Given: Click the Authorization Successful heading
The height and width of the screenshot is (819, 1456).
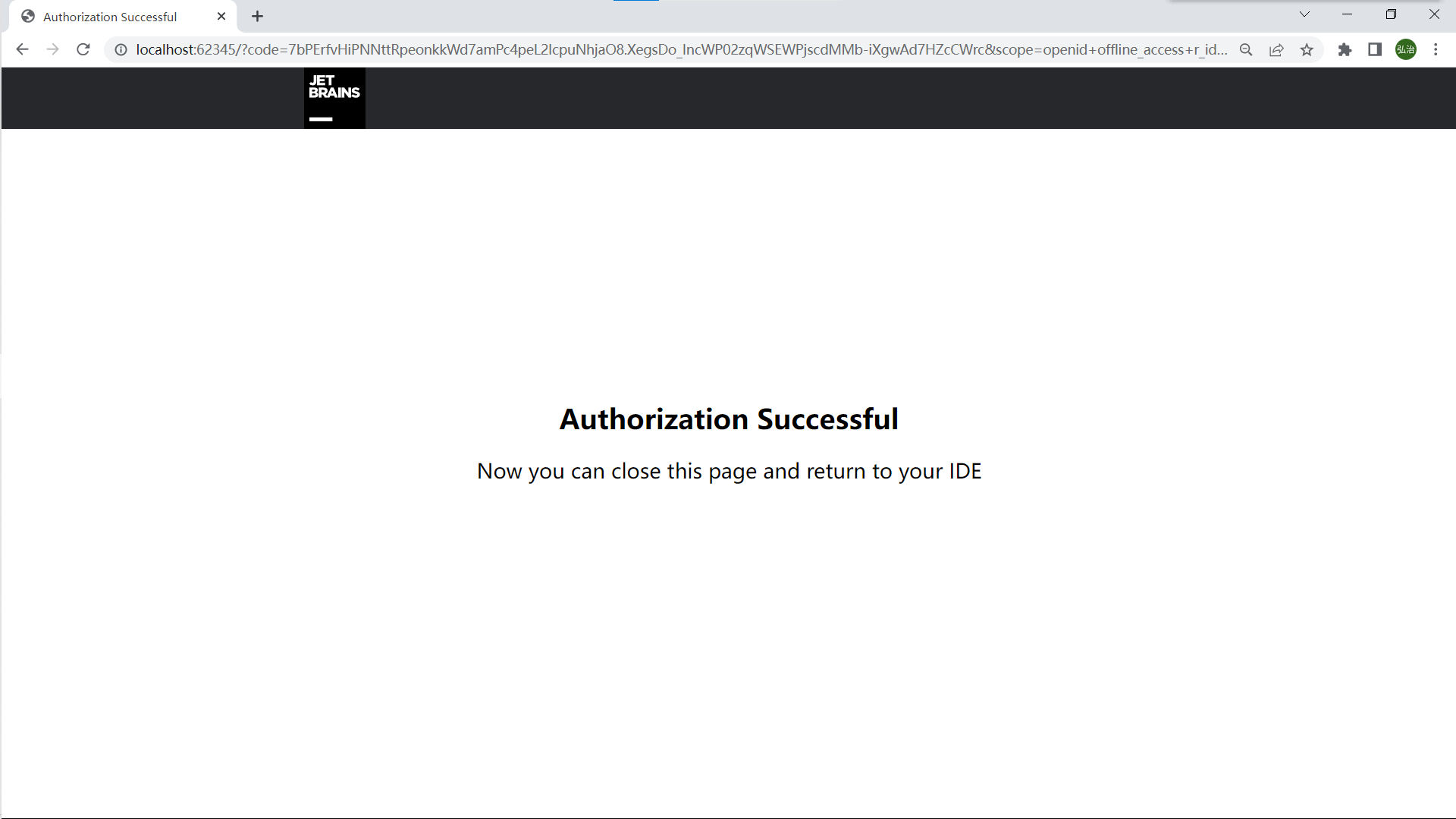Looking at the screenshot, I should coord(729,419).
